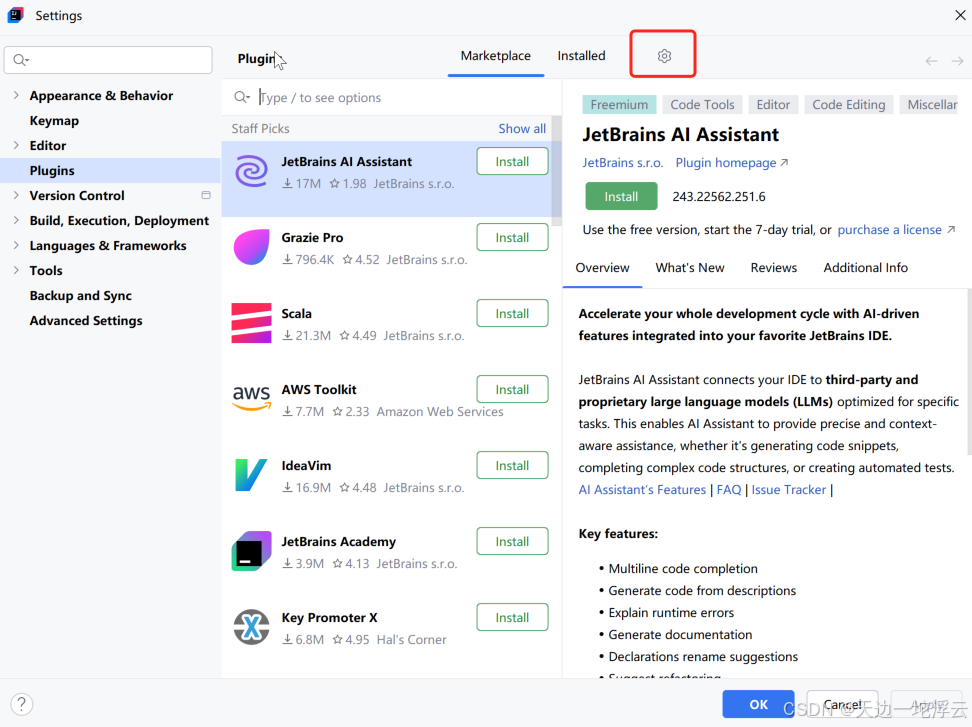Install the JetBrains Academy plugin
The width and height of the screenshot is (972, 727).
click(x=512, y=541)
